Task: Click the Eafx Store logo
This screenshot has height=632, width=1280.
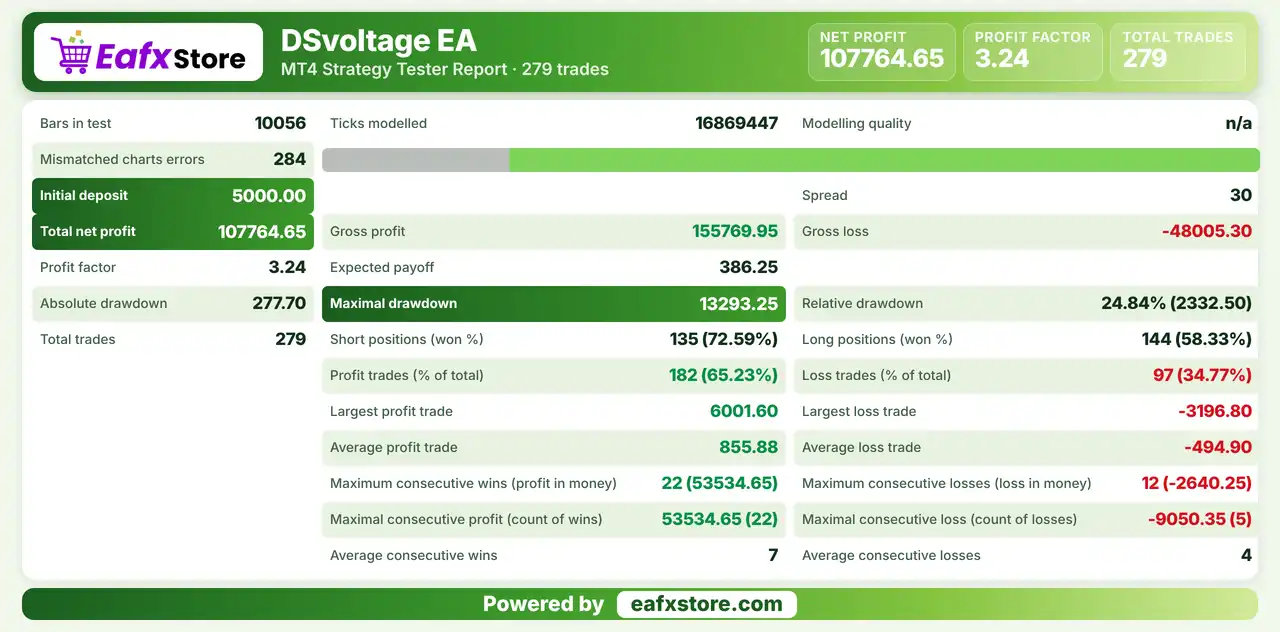Action: [148, 52]
